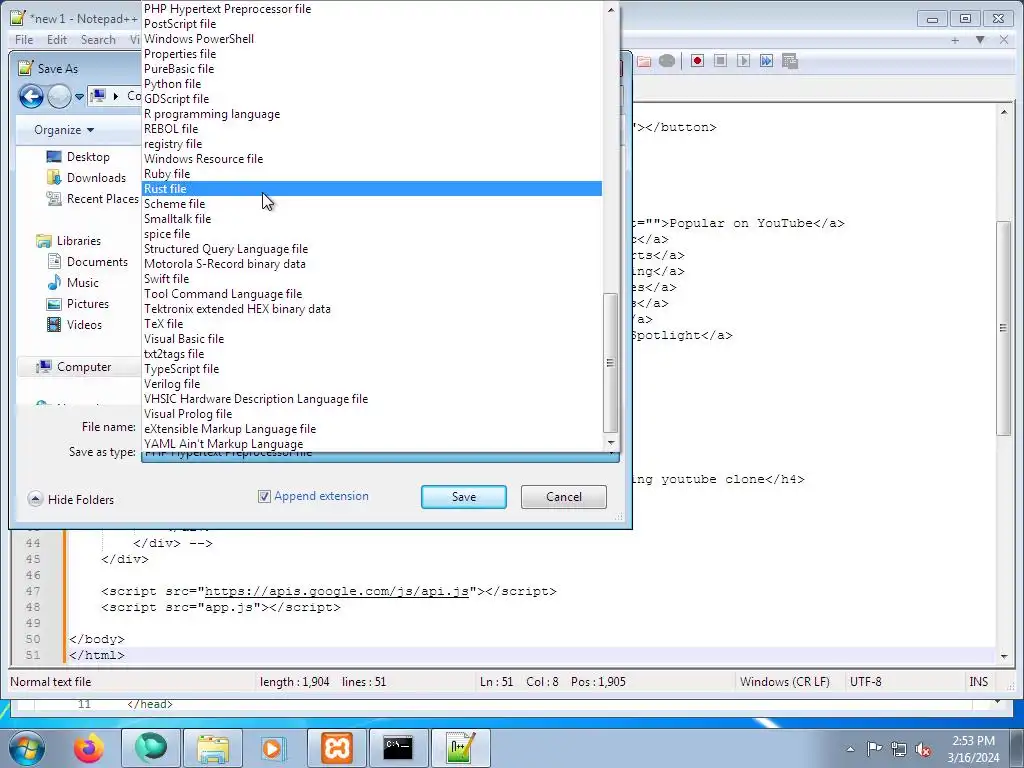Open Desktop in the navigation pane

88,157
